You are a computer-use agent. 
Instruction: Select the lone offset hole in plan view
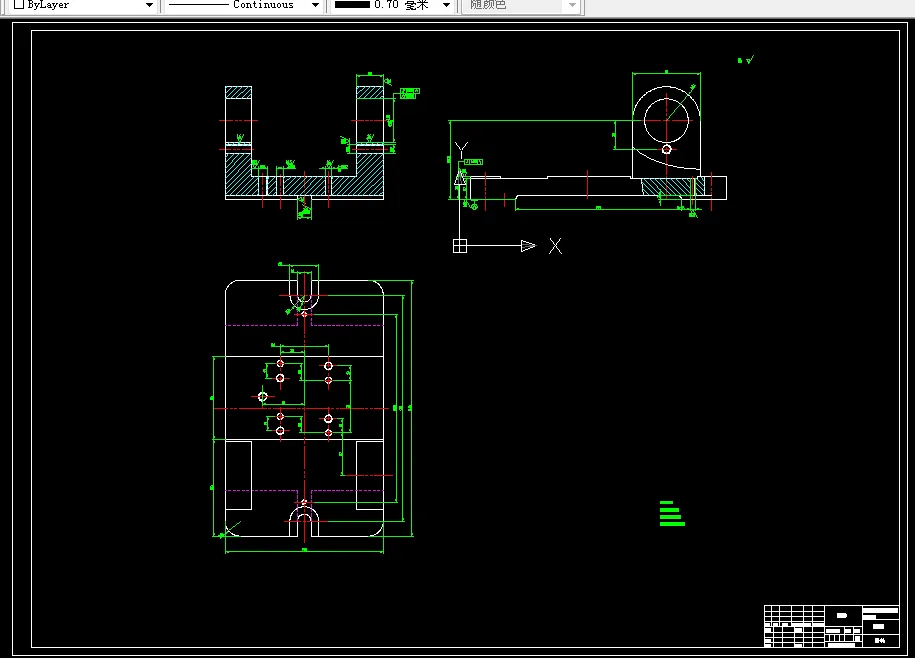(263, 397)
